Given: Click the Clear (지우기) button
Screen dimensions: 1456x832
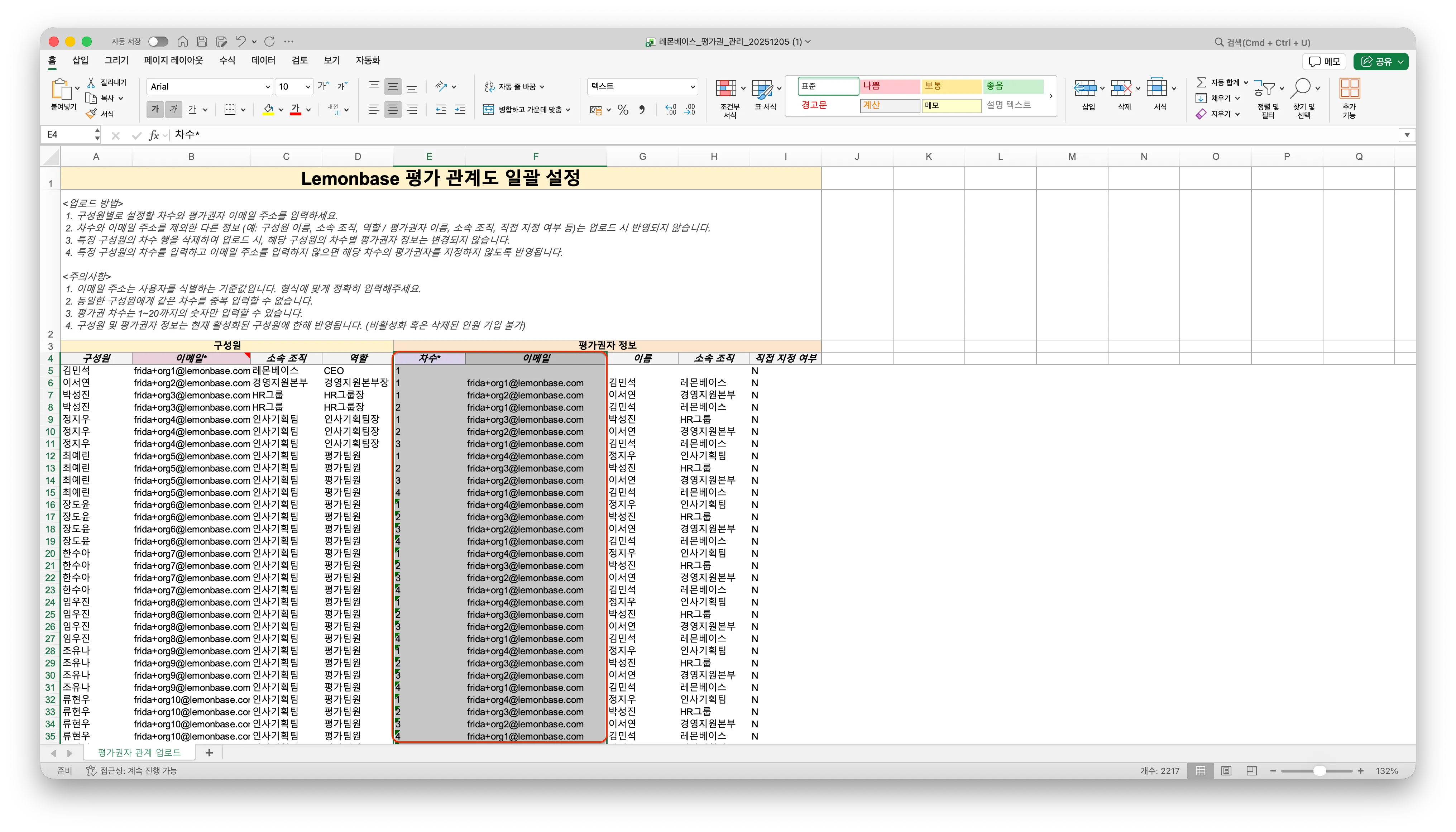Looking at the screenshot, I should tap(1217, 114).
